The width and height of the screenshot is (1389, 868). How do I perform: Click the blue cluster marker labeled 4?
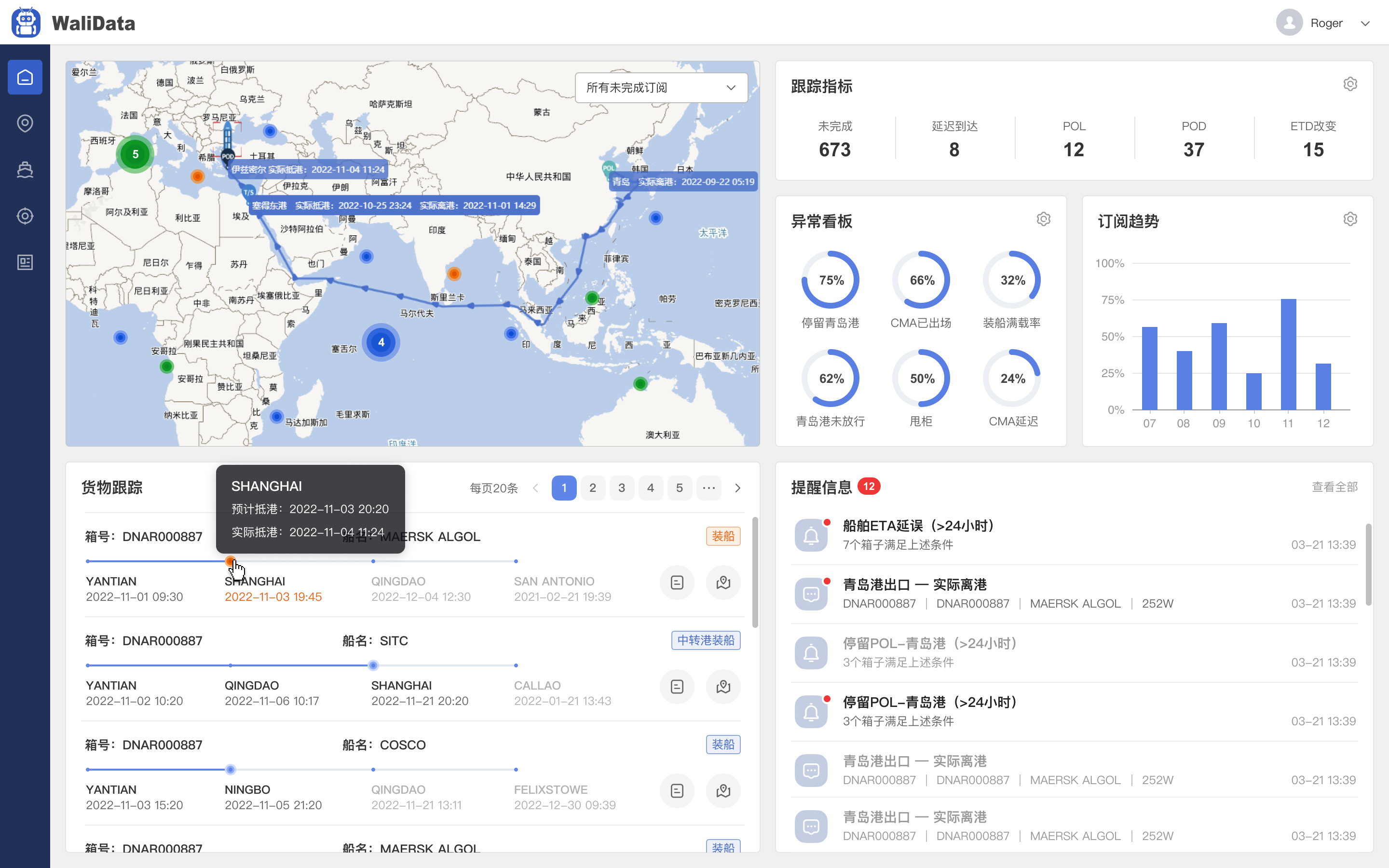[x=381, y=342]
